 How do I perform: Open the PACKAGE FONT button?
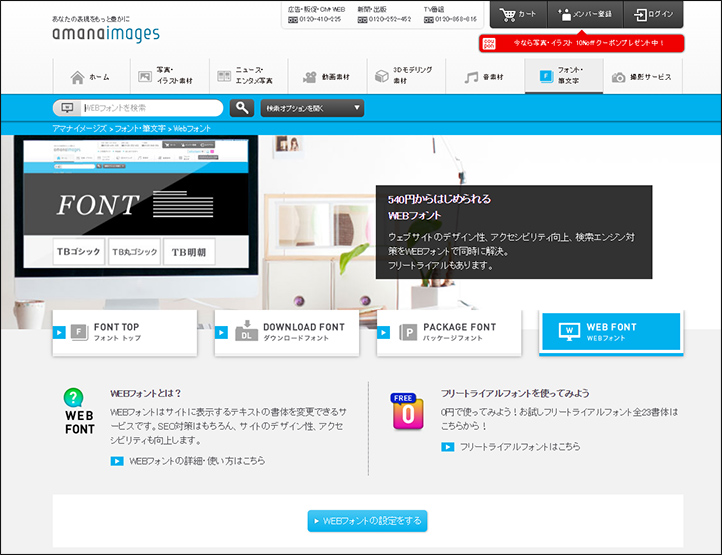pyautogui.click(x=449, y=332)
